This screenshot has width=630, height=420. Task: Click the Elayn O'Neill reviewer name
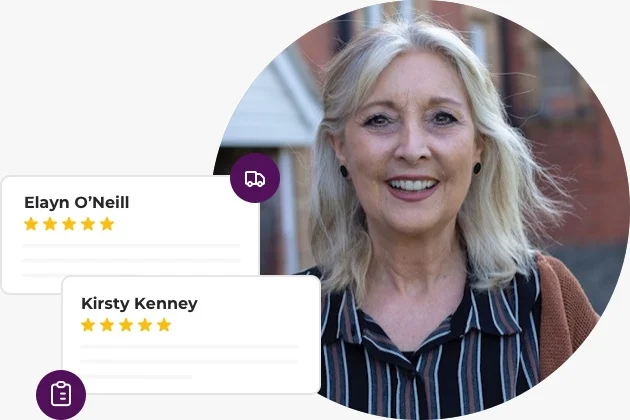pos(77,203)
